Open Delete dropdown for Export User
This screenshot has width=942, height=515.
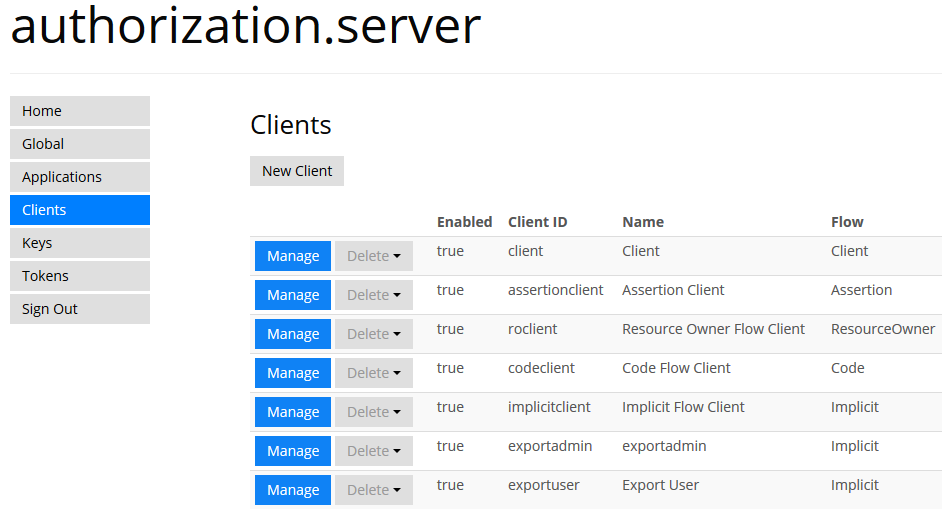(x=374, y=490)
